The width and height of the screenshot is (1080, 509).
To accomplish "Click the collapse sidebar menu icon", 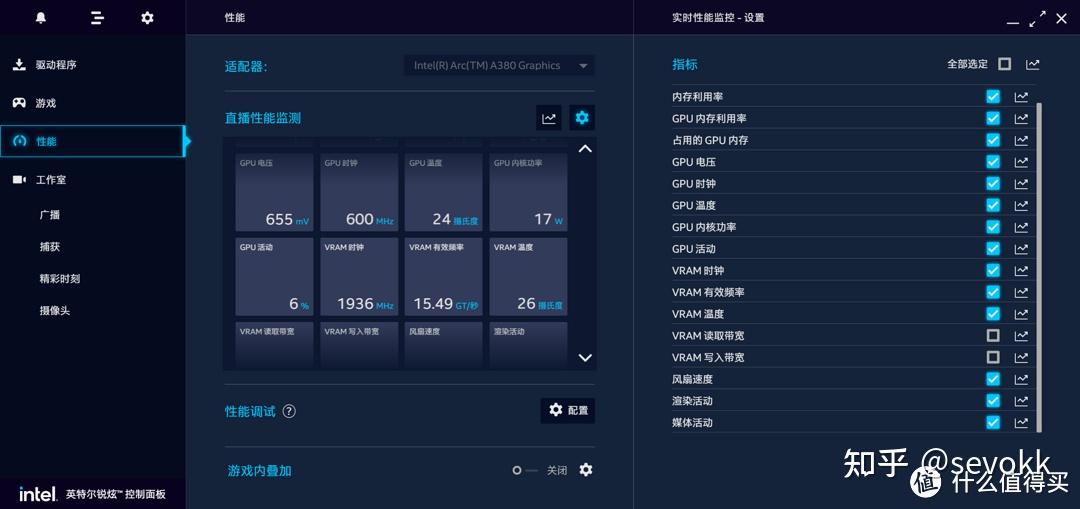I will [x=97, y=18].
